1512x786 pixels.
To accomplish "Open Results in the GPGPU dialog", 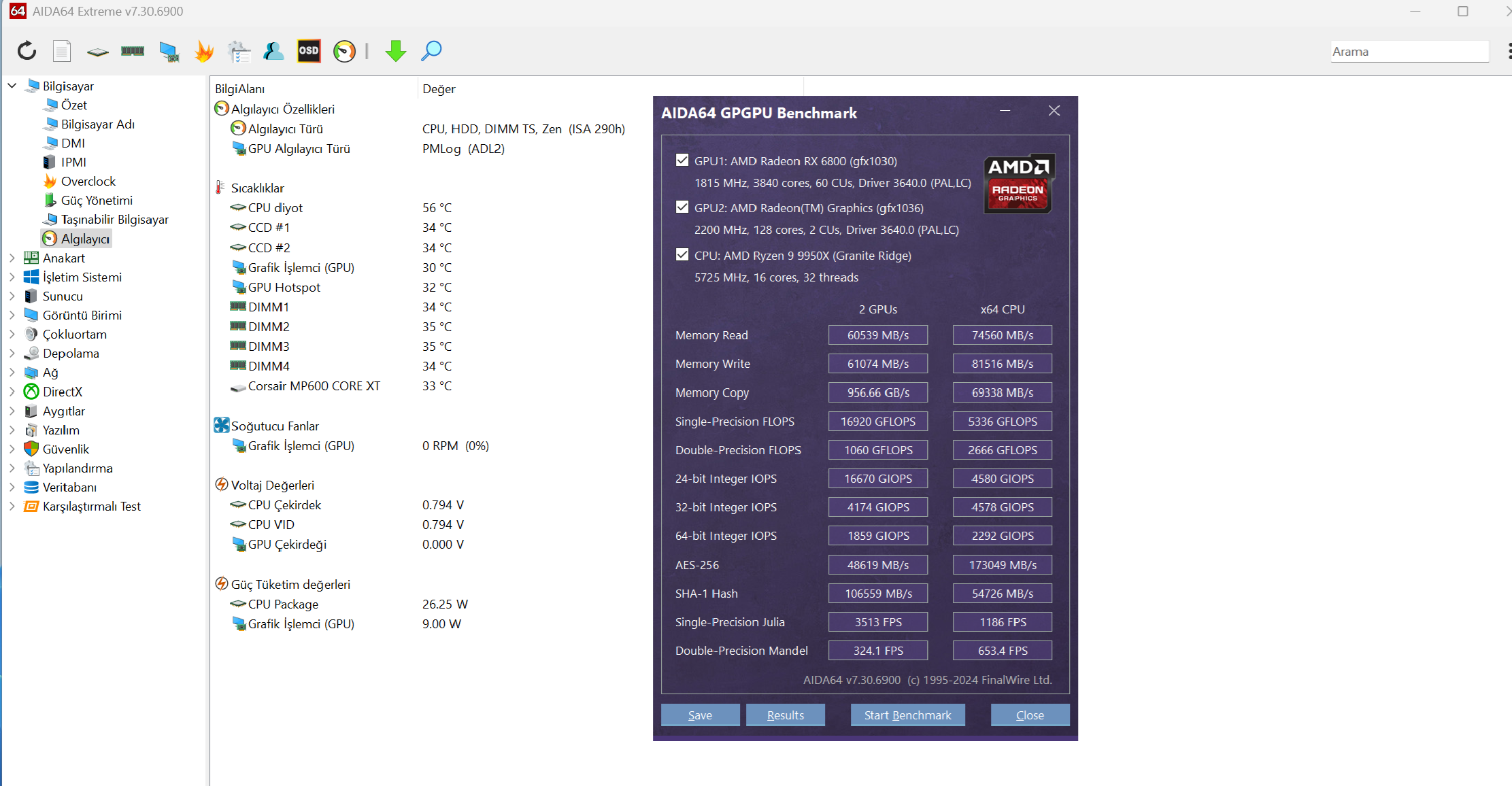I will [x=785, y=715].
